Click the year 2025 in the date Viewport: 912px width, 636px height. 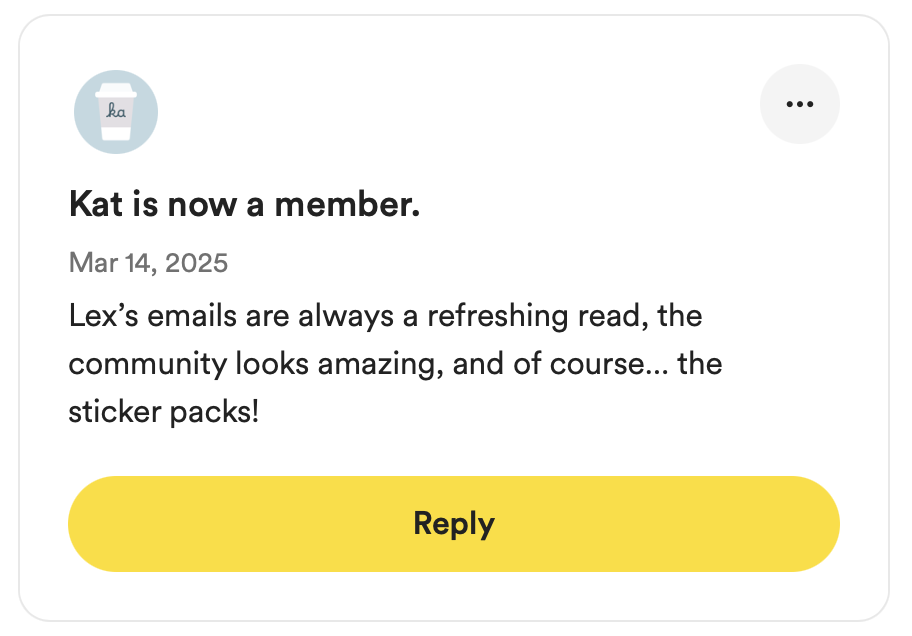pyautogui.click(x=196, y=263)
